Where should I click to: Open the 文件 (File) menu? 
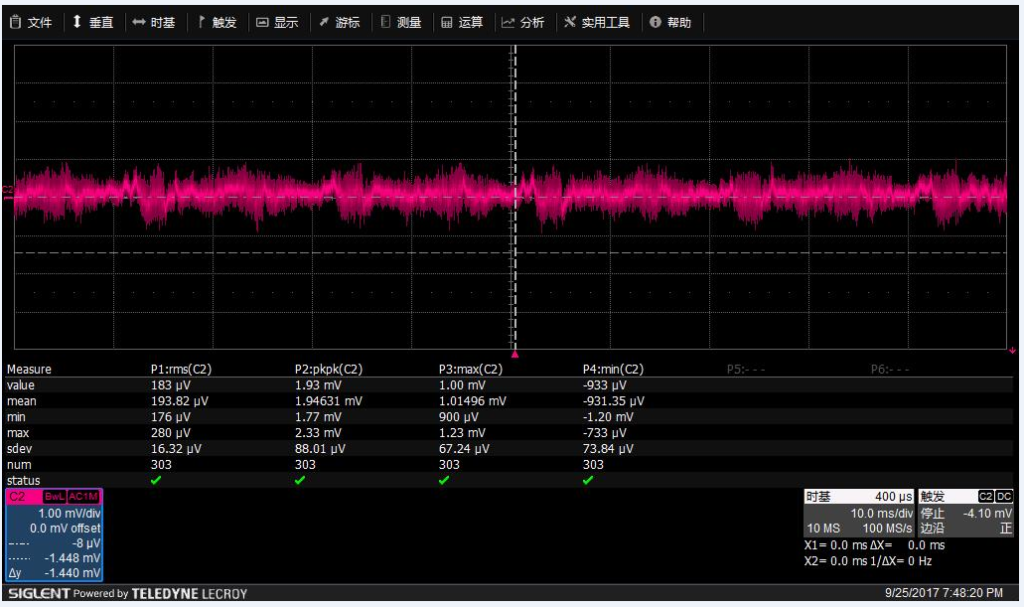pos(31,22)
